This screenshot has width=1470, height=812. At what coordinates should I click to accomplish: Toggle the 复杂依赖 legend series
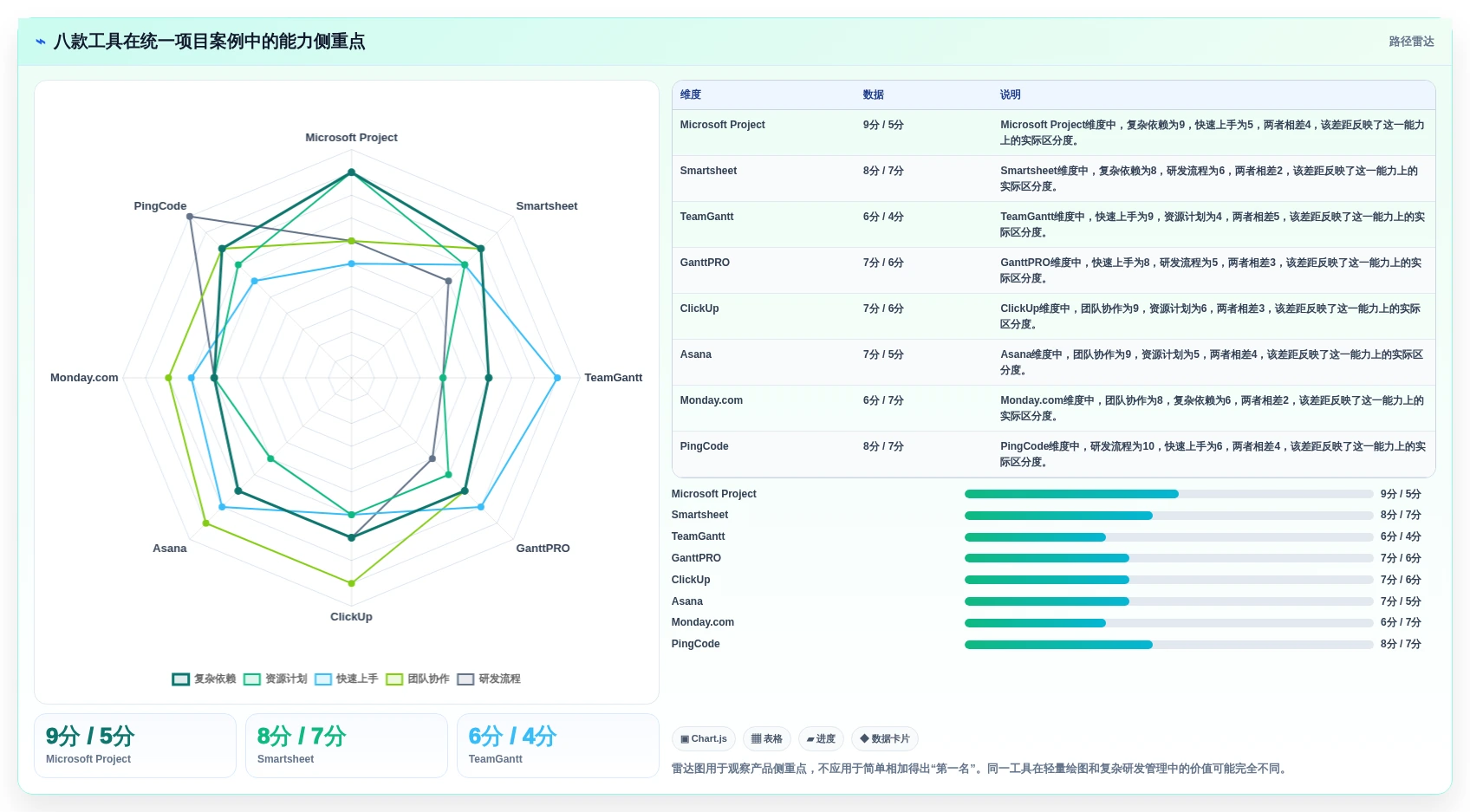point(204,679)
